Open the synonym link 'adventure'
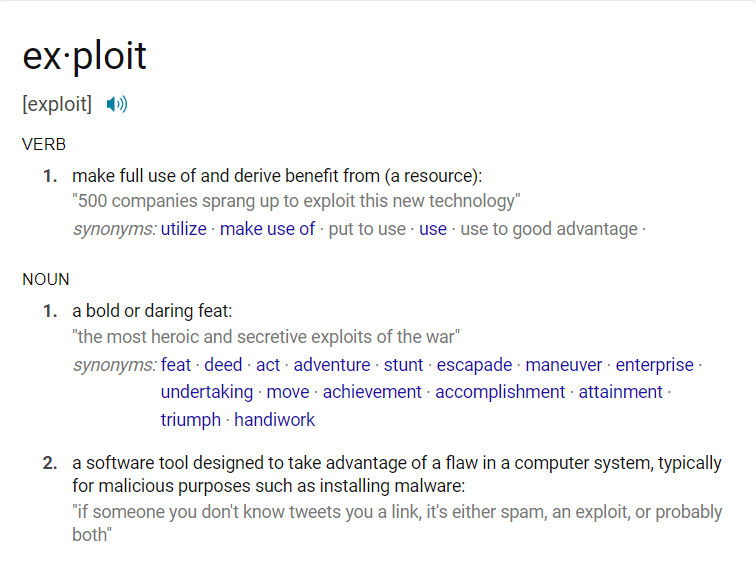The height and width of the screenshot is (572, 756). pos(332,365)
